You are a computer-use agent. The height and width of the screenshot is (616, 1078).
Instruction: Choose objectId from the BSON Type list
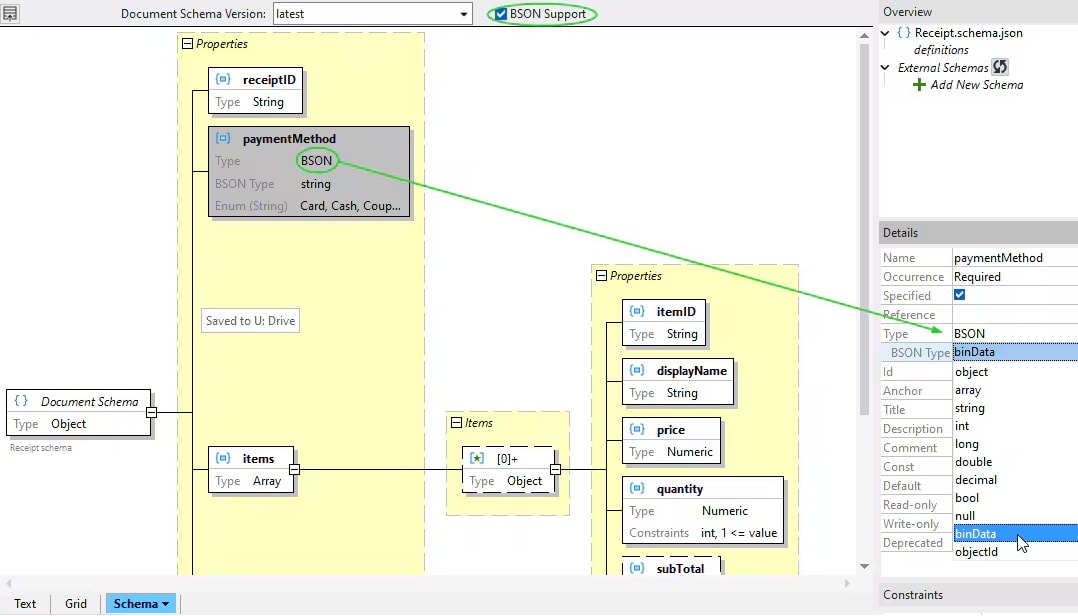[976, 552]
